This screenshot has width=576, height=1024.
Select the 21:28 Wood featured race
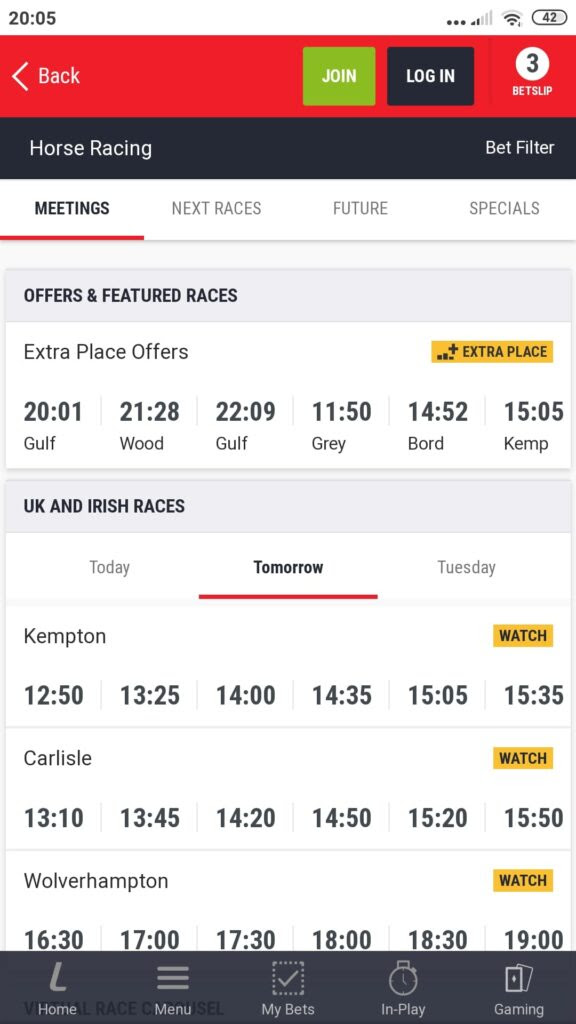point(150,426)
